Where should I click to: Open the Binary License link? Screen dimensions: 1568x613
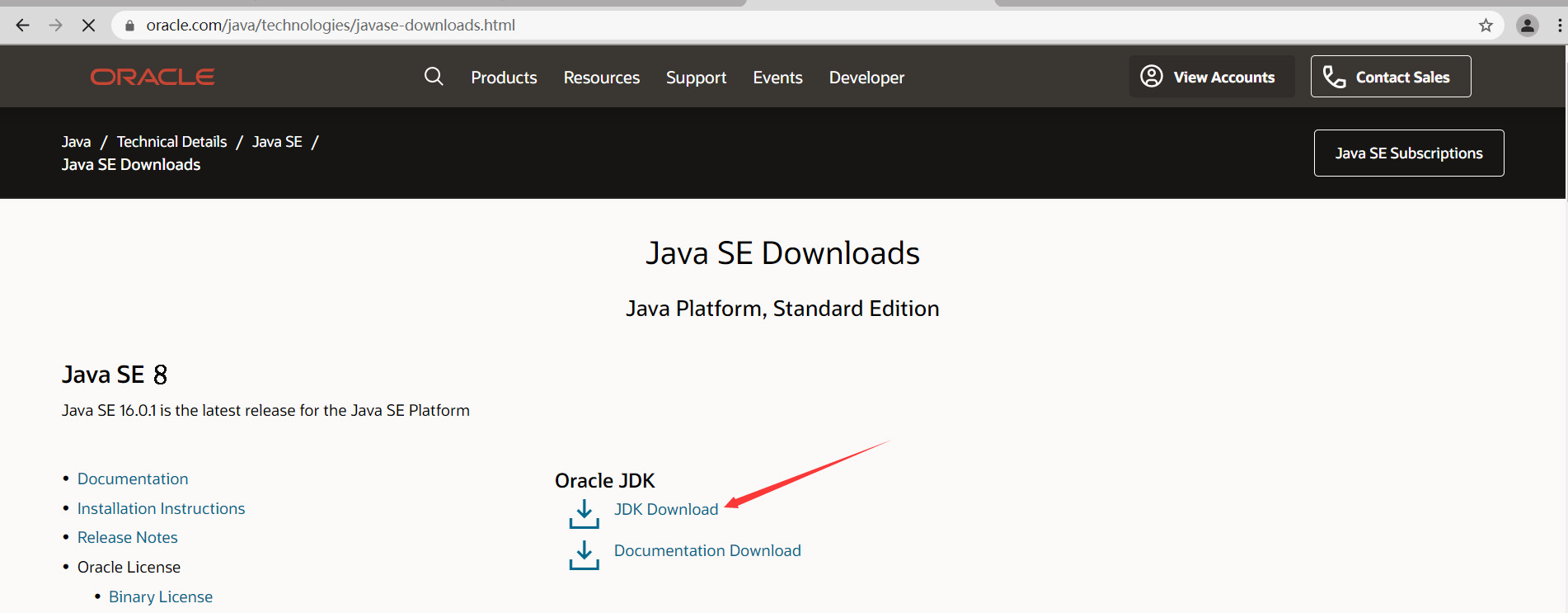pyautogui.click(x=161, y=597)
